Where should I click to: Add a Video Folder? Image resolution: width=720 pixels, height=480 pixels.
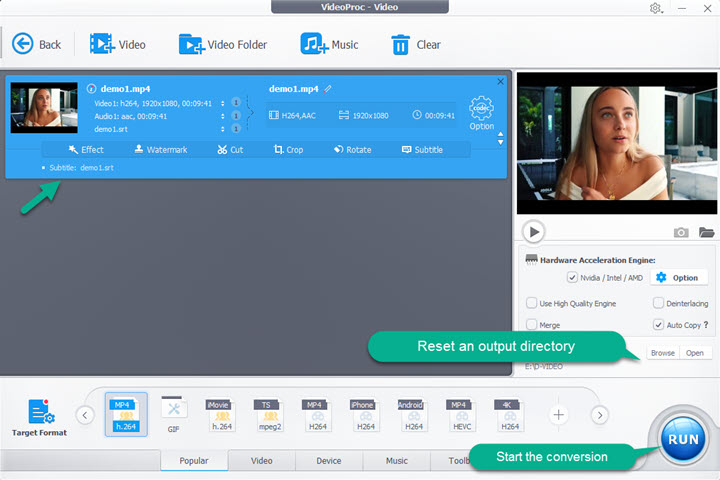tap(191, 44)
